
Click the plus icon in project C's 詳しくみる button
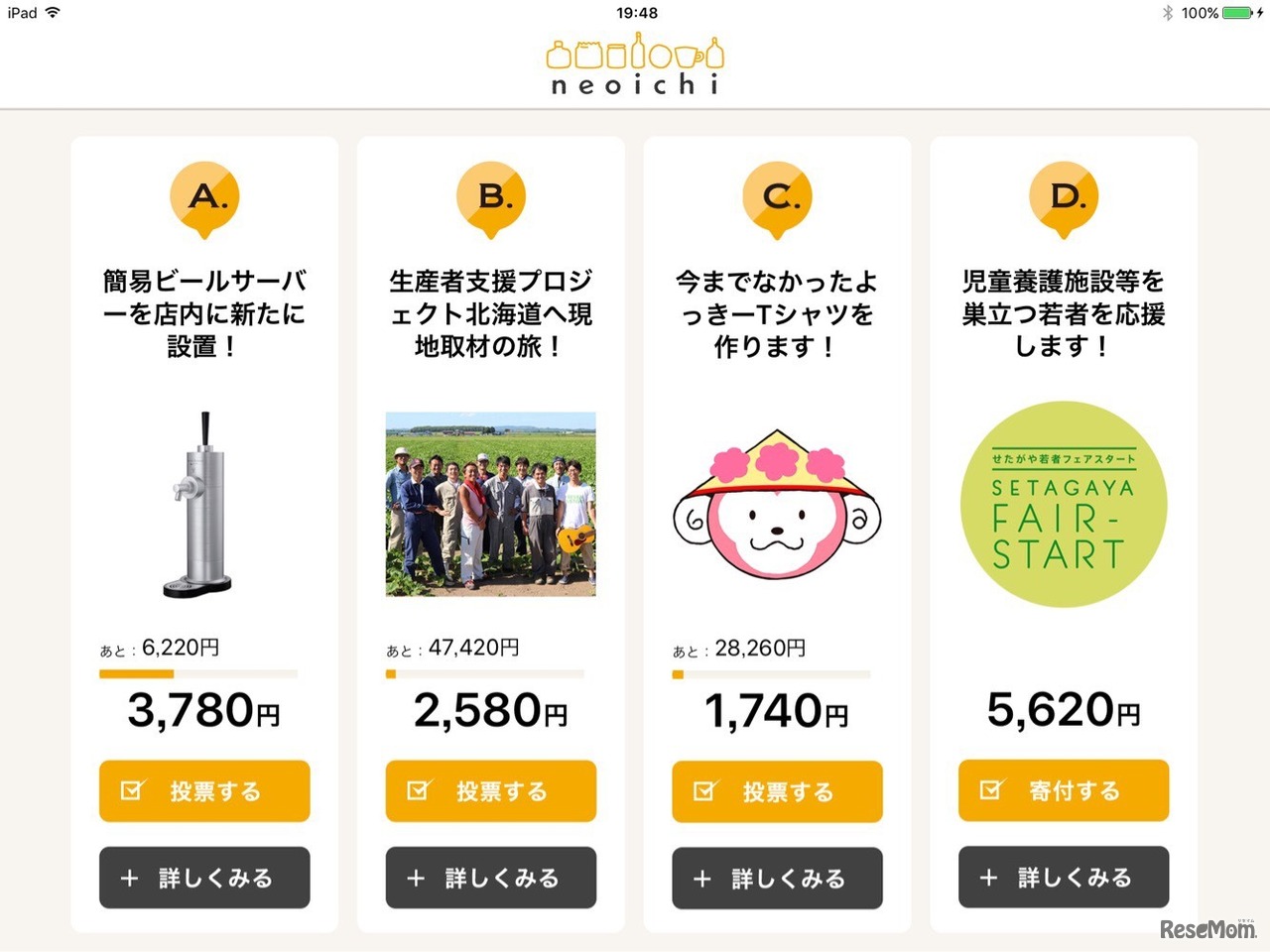pos(703,878)
